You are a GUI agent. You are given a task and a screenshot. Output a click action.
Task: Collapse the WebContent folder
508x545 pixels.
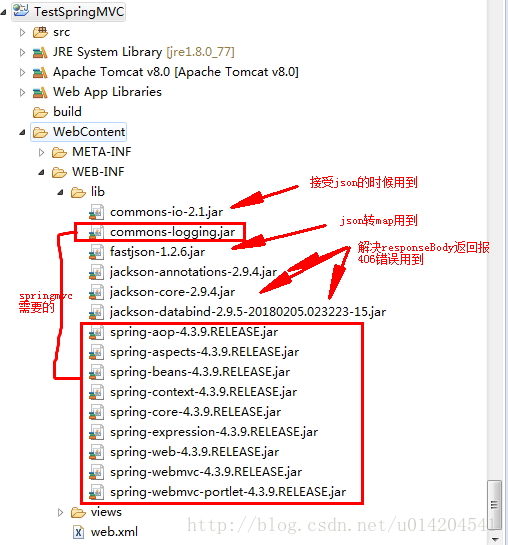click(x=22, y=132)
